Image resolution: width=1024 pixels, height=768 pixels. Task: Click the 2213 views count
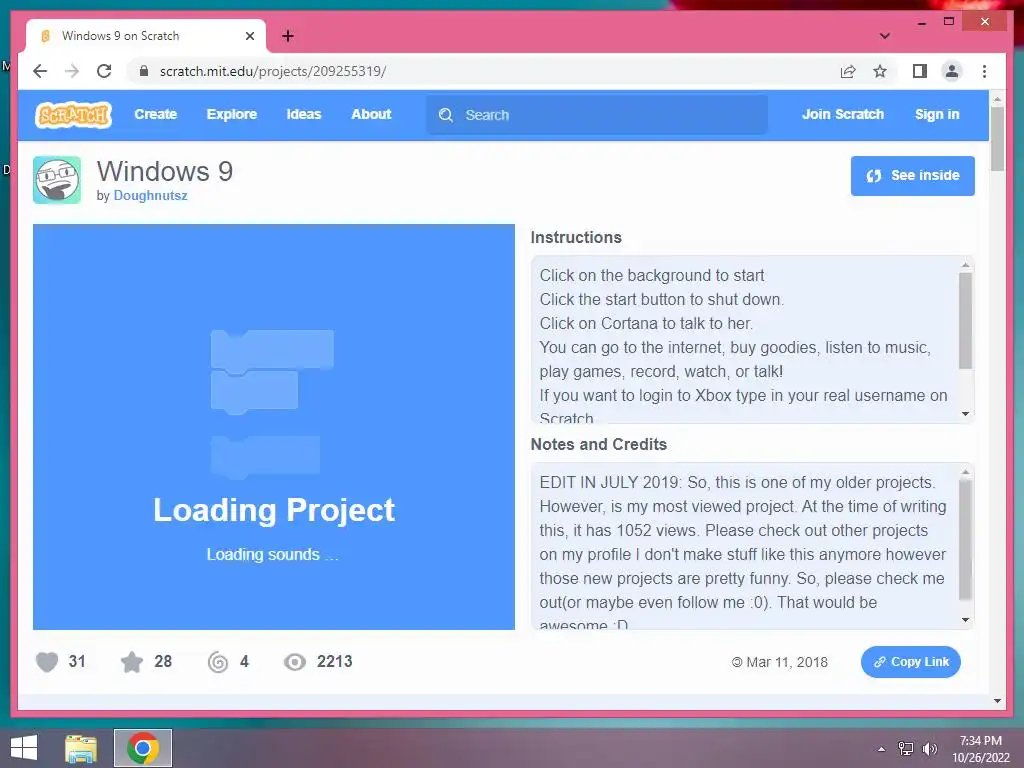tap(334, 662)
